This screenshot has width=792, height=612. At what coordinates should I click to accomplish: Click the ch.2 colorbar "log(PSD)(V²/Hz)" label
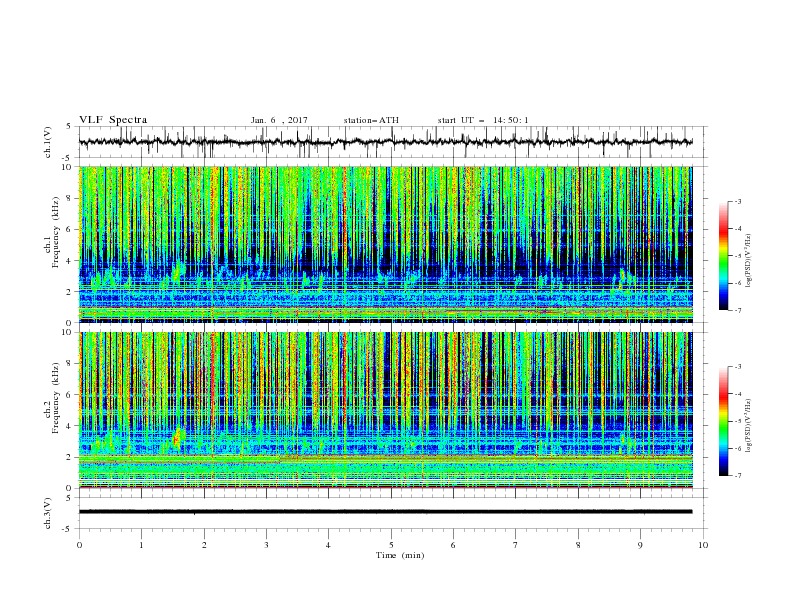tap(749, 426)
